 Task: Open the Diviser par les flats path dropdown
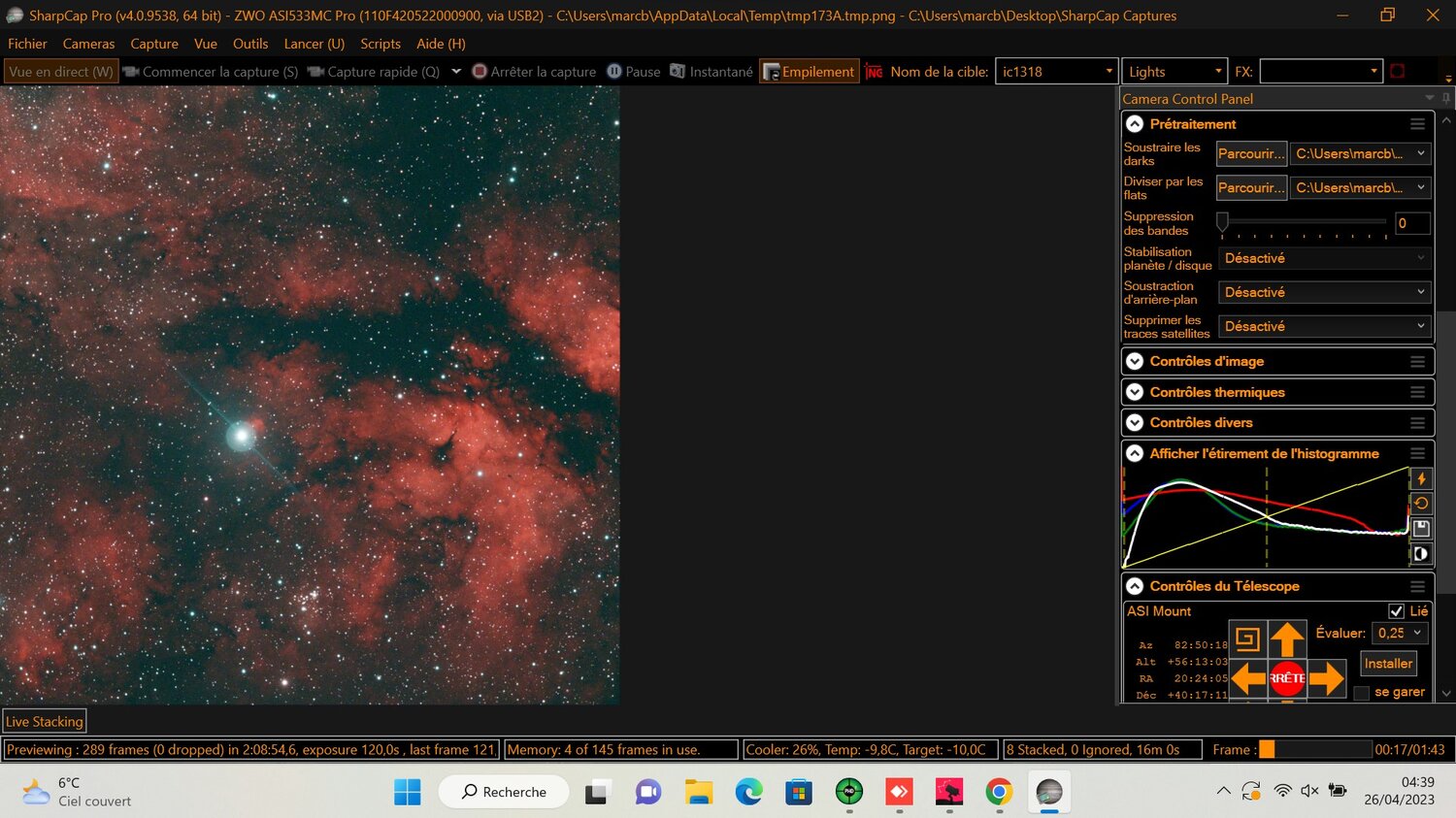tap(1360, 187)
